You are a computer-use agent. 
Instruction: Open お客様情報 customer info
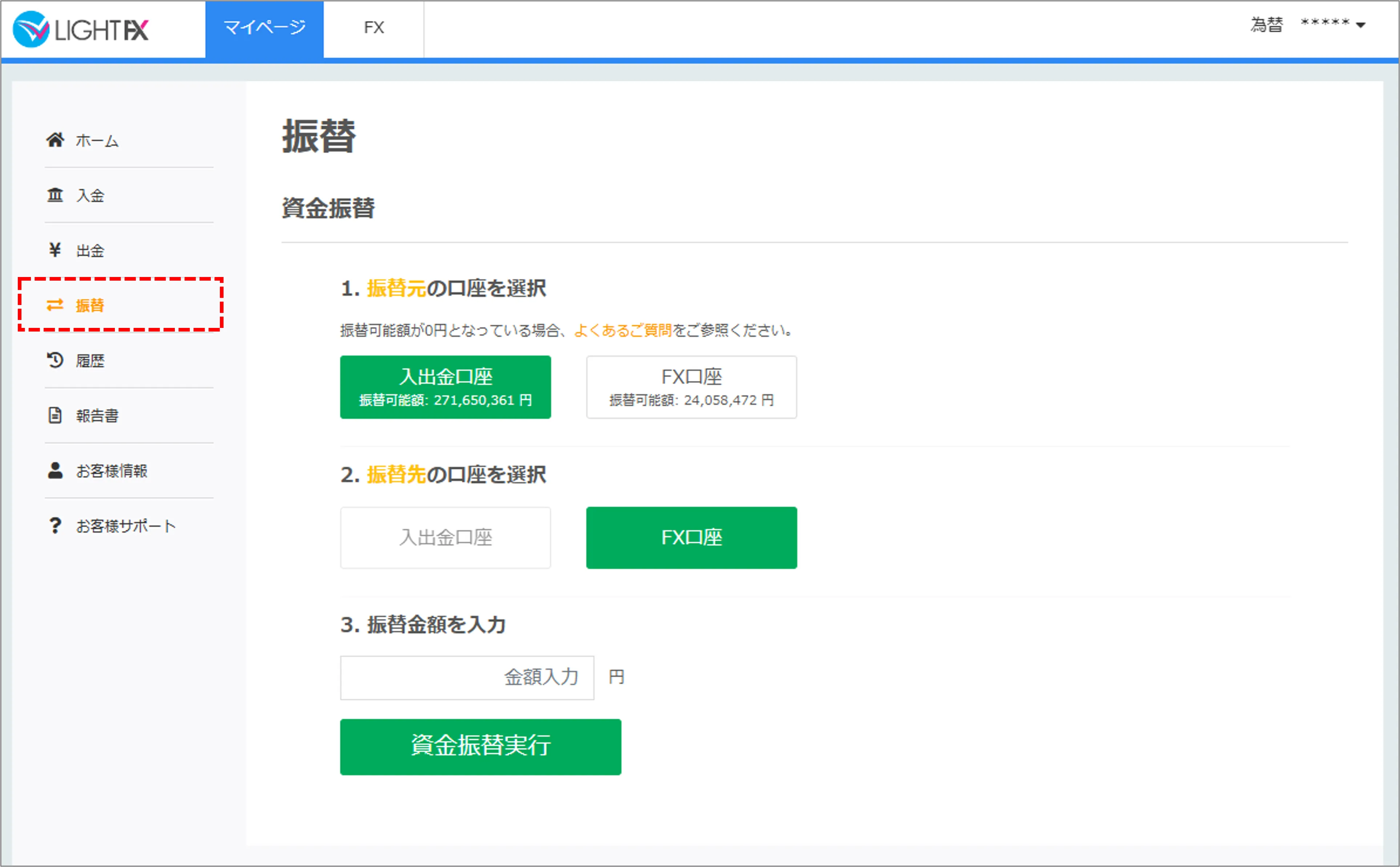pyautogui.click(x=112, y=471)
